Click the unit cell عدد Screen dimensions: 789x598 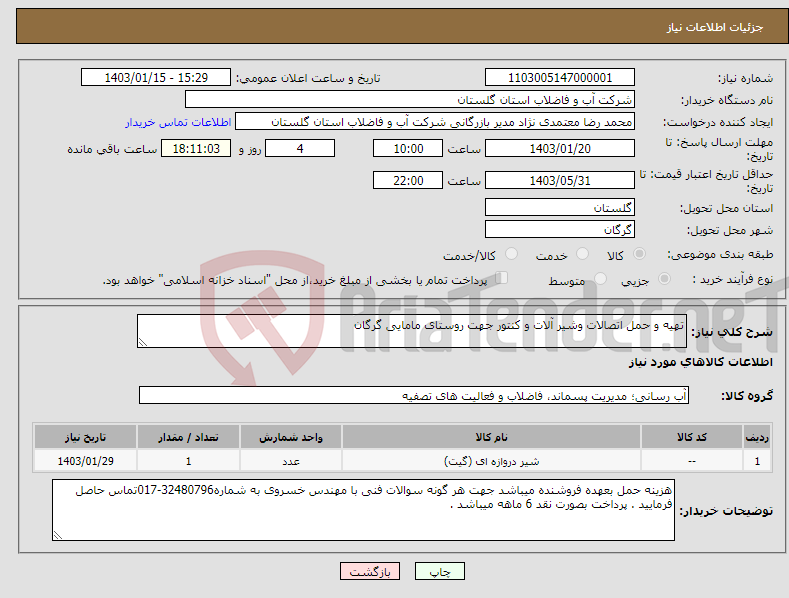(x=291, y=461)
